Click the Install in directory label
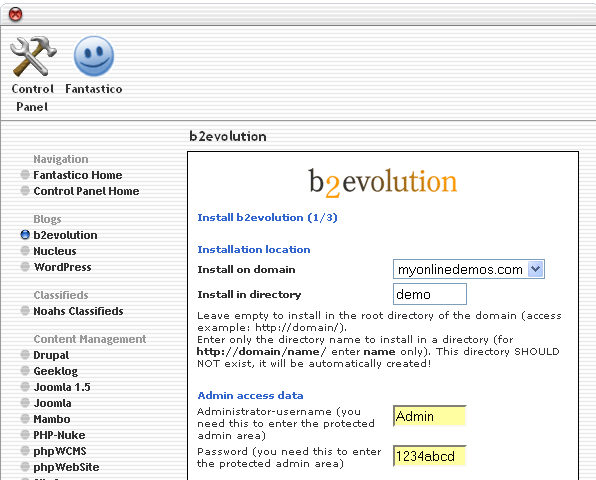 point(249,295)
